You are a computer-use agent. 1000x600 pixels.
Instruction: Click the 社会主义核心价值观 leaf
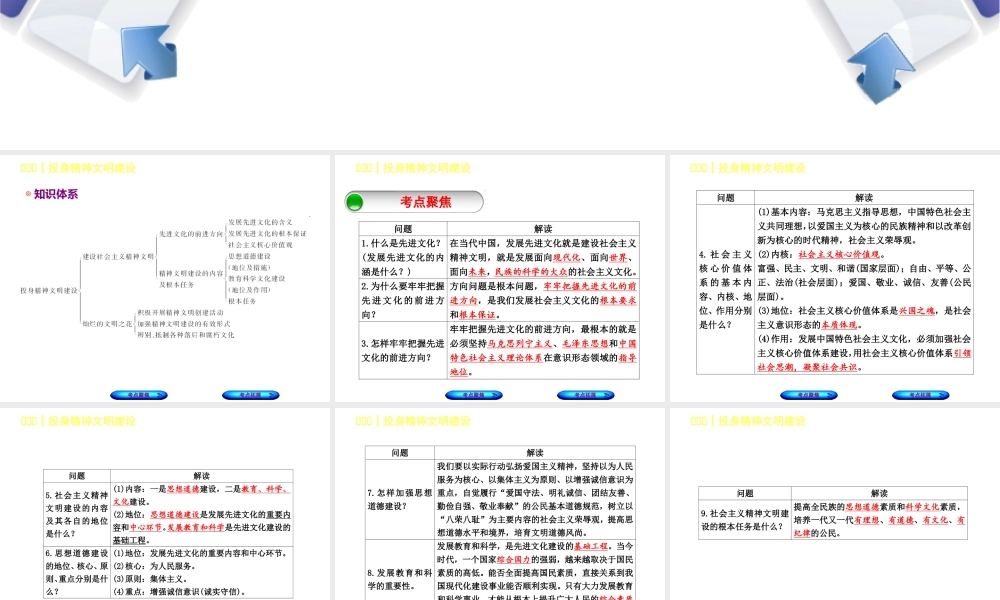(x=260, y=245)
